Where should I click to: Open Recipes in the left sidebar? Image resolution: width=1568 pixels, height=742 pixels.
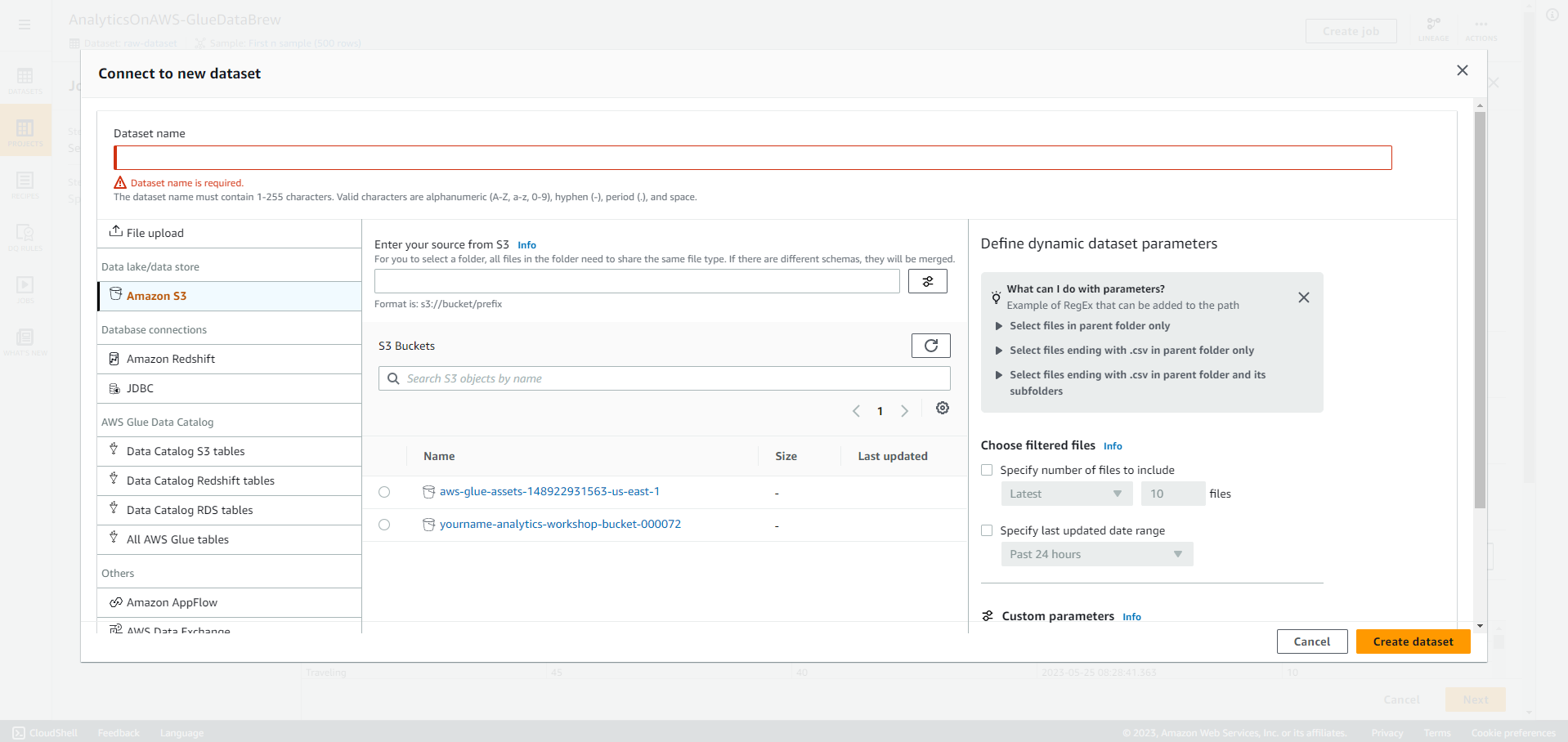point(25,185)
